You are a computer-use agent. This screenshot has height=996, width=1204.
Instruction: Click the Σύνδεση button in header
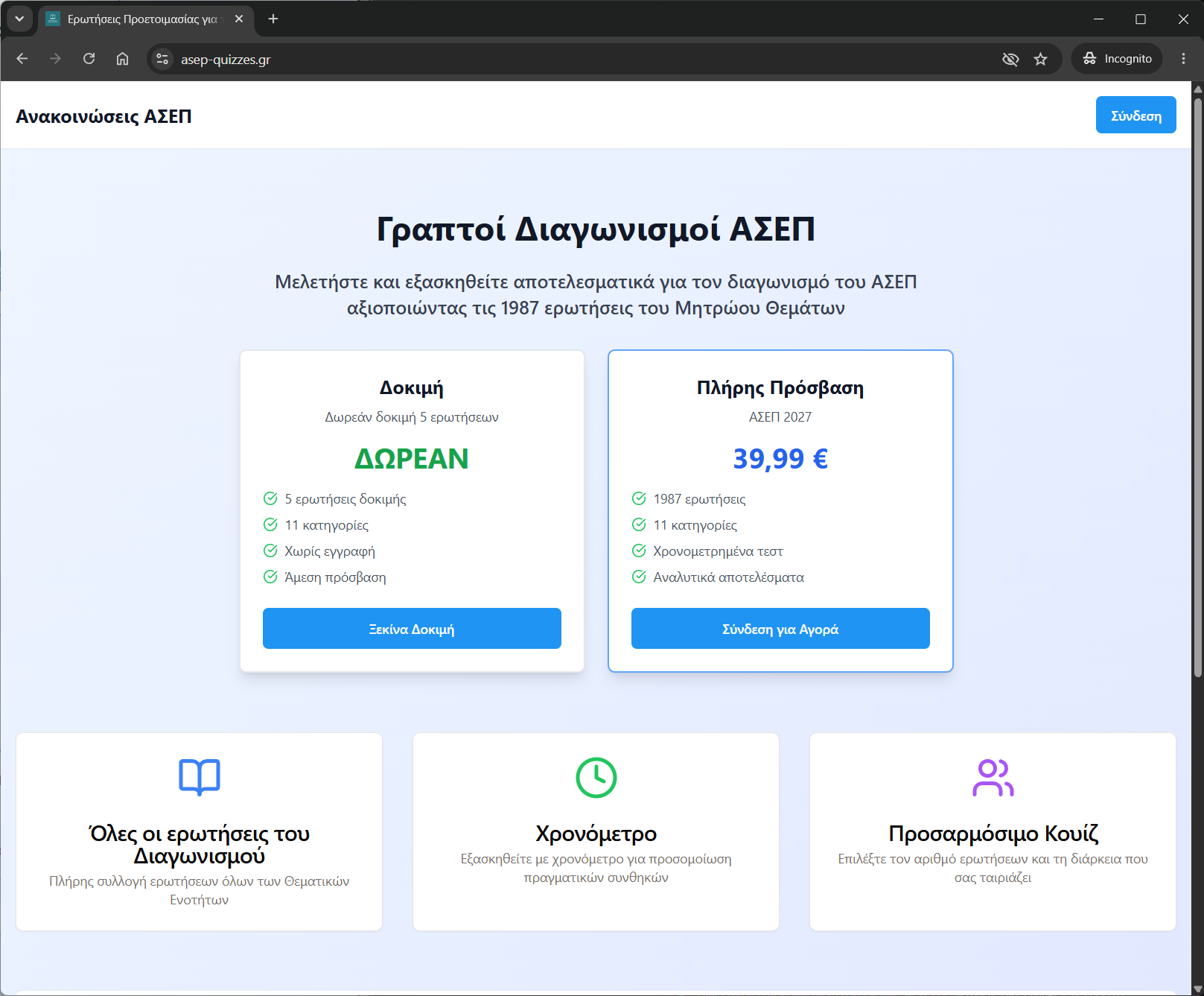(1135, 115)
